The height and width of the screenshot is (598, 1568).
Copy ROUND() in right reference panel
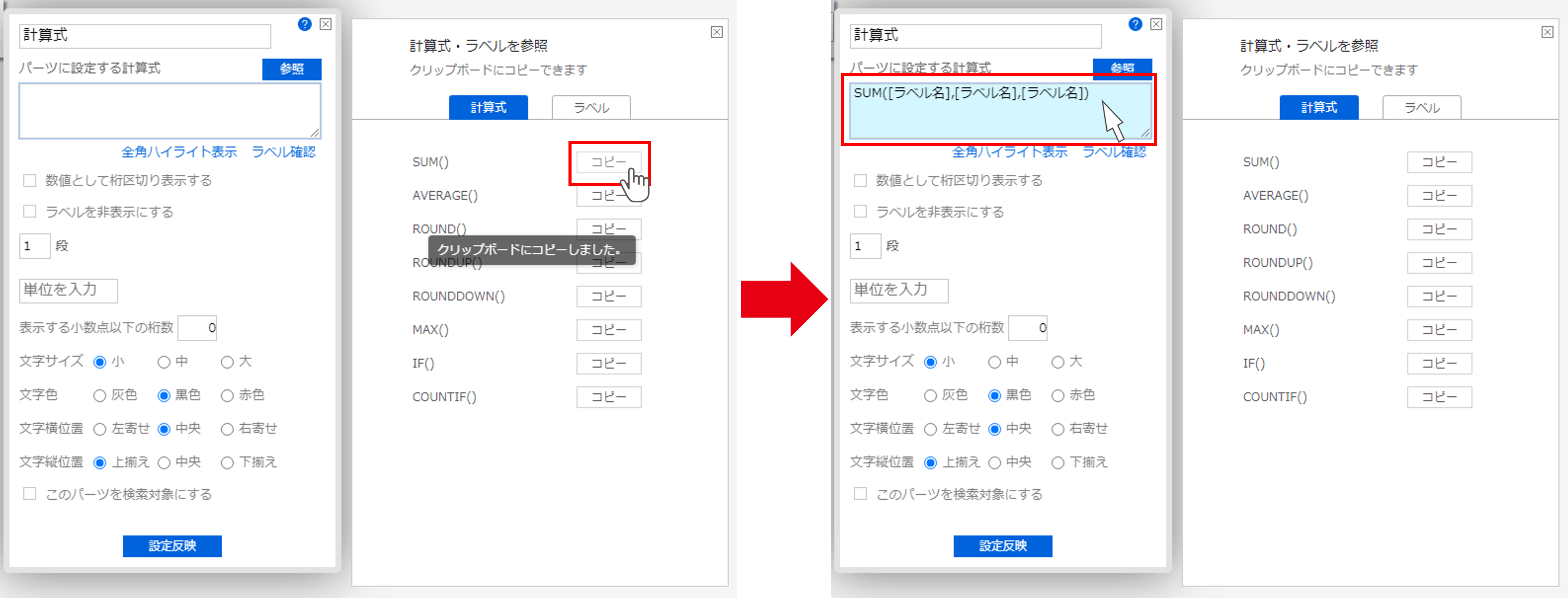[x=1439, y=229]
